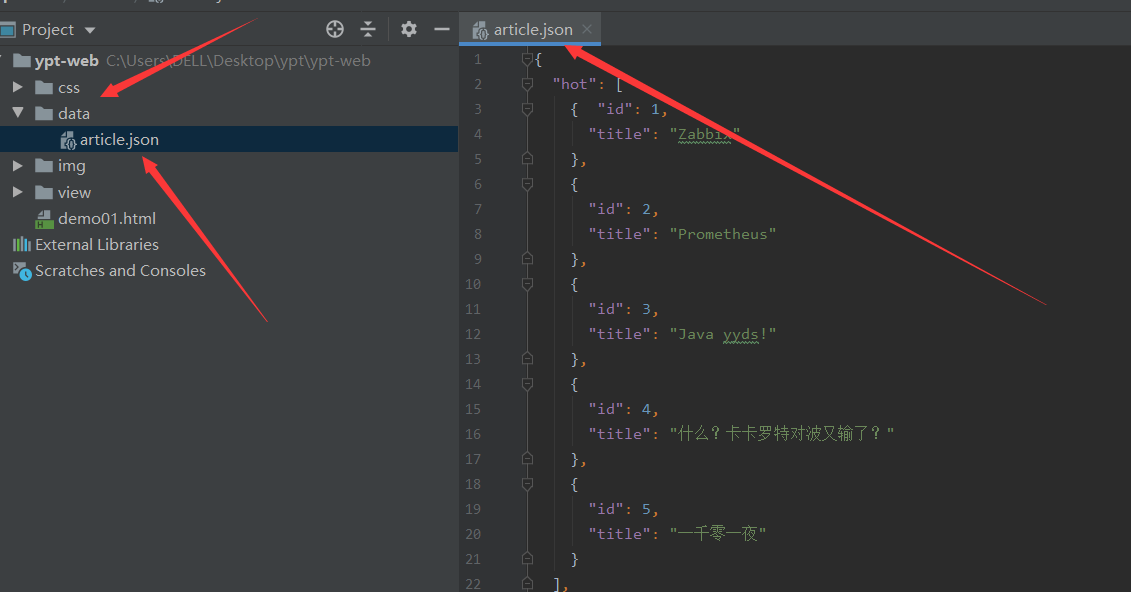Viewport: 1131px width, 592px height.
Task: Click the fold end marker on line 9
Action: coord(527,259)
